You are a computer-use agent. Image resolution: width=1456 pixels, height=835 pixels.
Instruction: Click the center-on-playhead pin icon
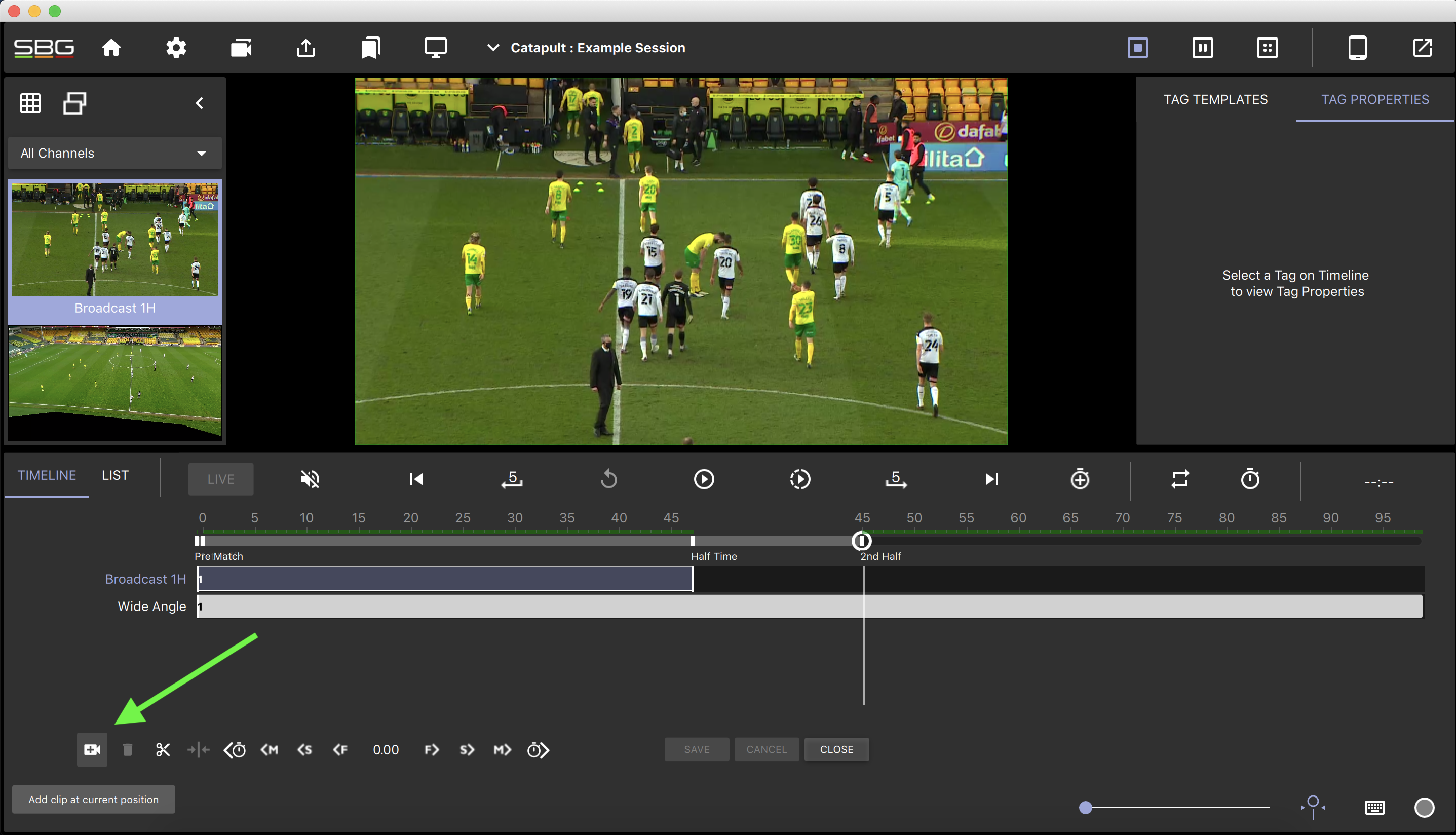click(x=1313, y=808)
